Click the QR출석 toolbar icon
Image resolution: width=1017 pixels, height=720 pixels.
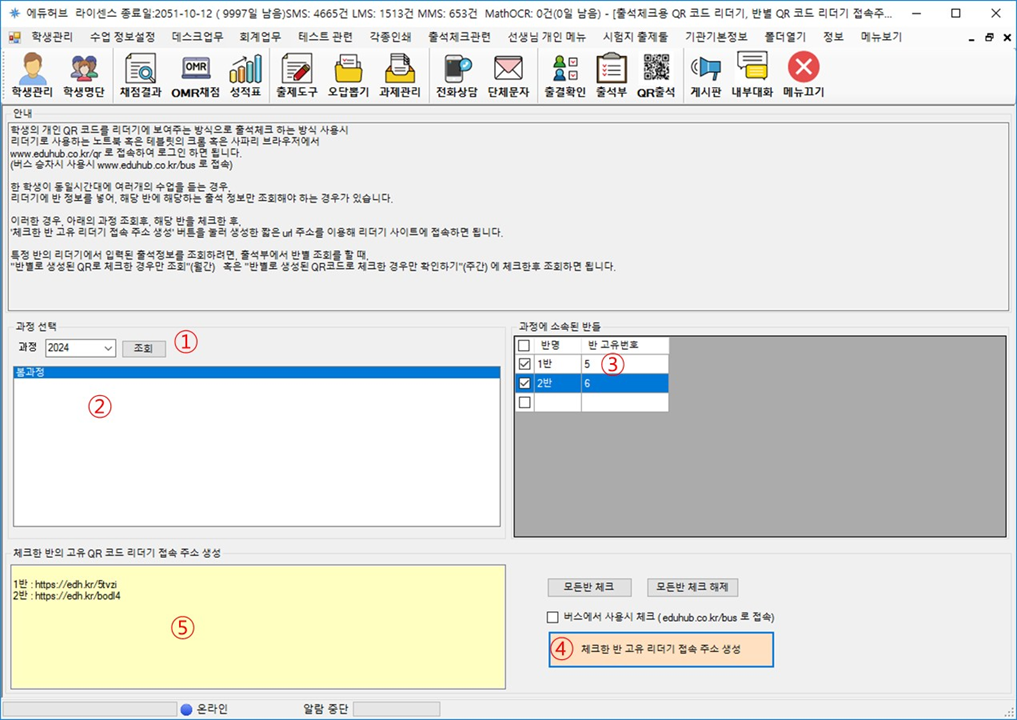656,75
